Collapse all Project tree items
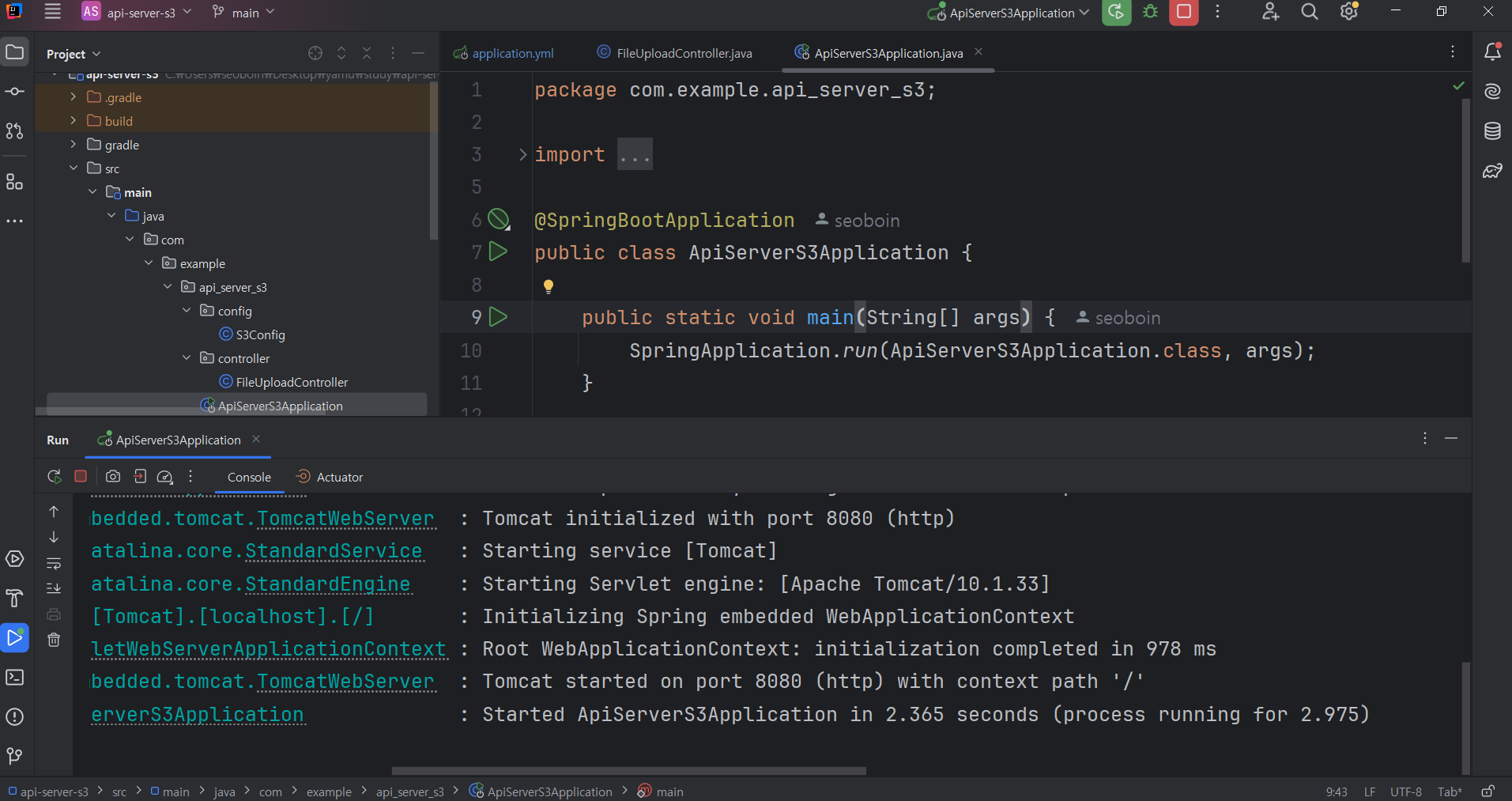The height and width of the screenshot is (801, 1512). 367,53
